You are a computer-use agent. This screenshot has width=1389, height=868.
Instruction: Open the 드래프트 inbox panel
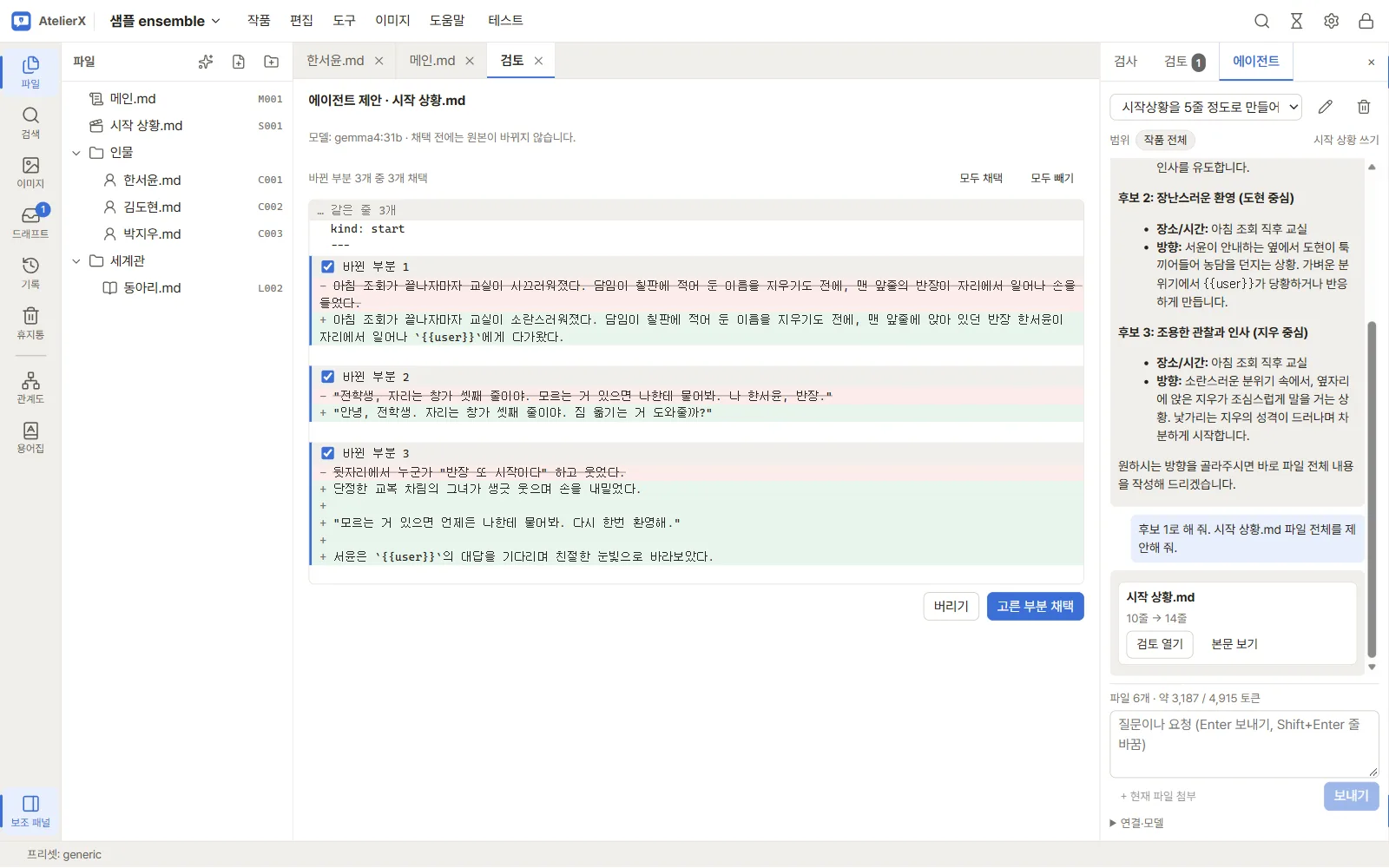tap(30, 222)
